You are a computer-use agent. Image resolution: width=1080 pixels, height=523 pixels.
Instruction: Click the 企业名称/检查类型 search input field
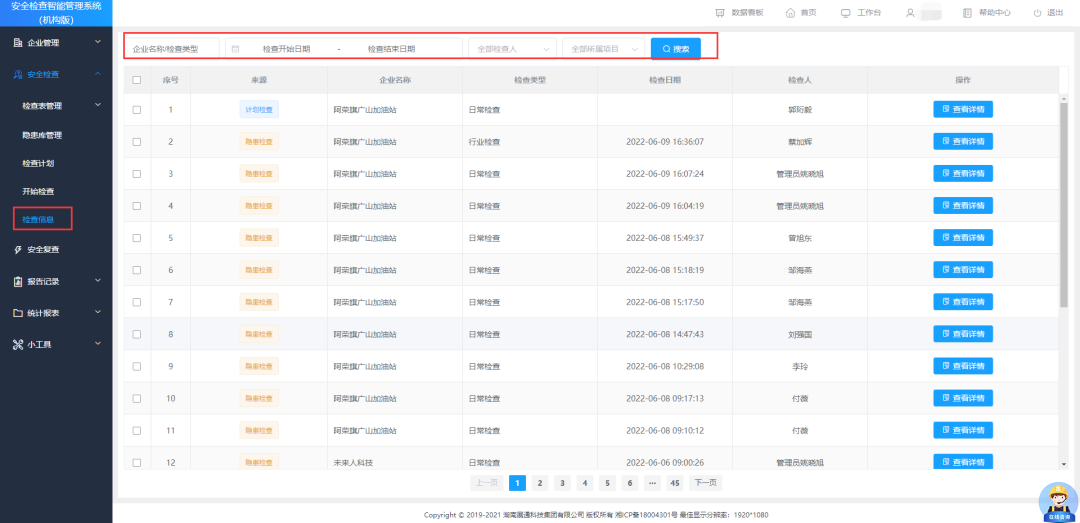click(172, 48)
